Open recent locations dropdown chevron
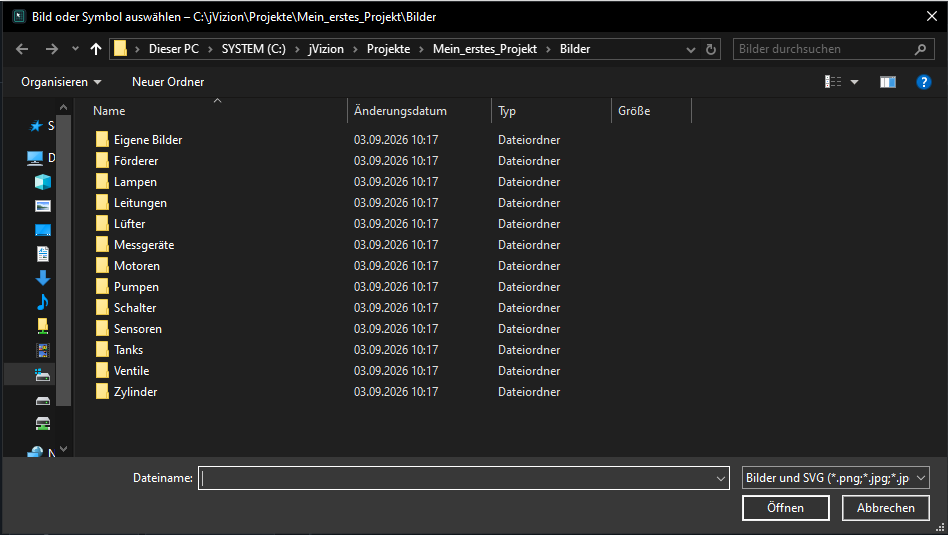 (75, 49)
